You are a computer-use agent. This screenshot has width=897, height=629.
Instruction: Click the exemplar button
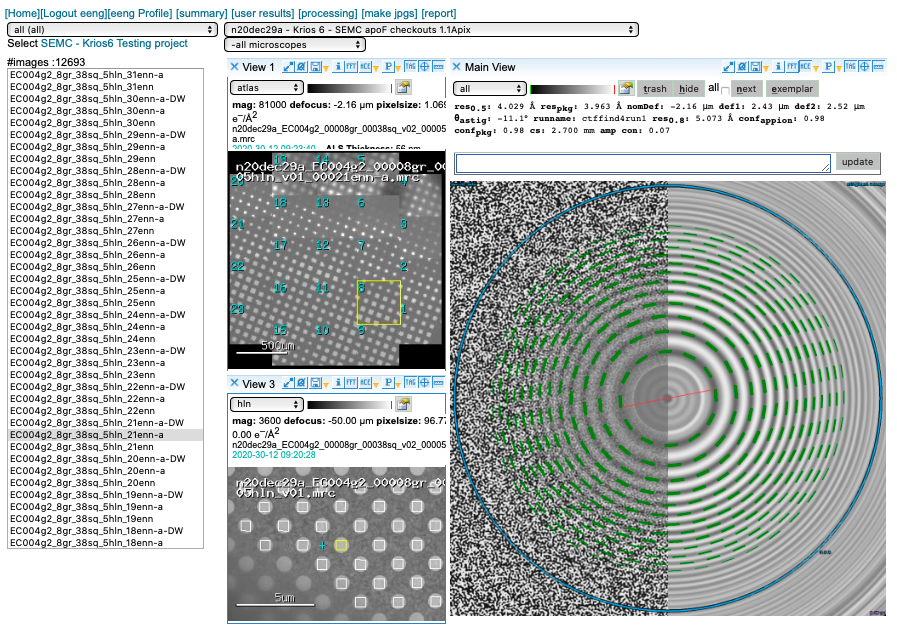click(x=792, y=89)
